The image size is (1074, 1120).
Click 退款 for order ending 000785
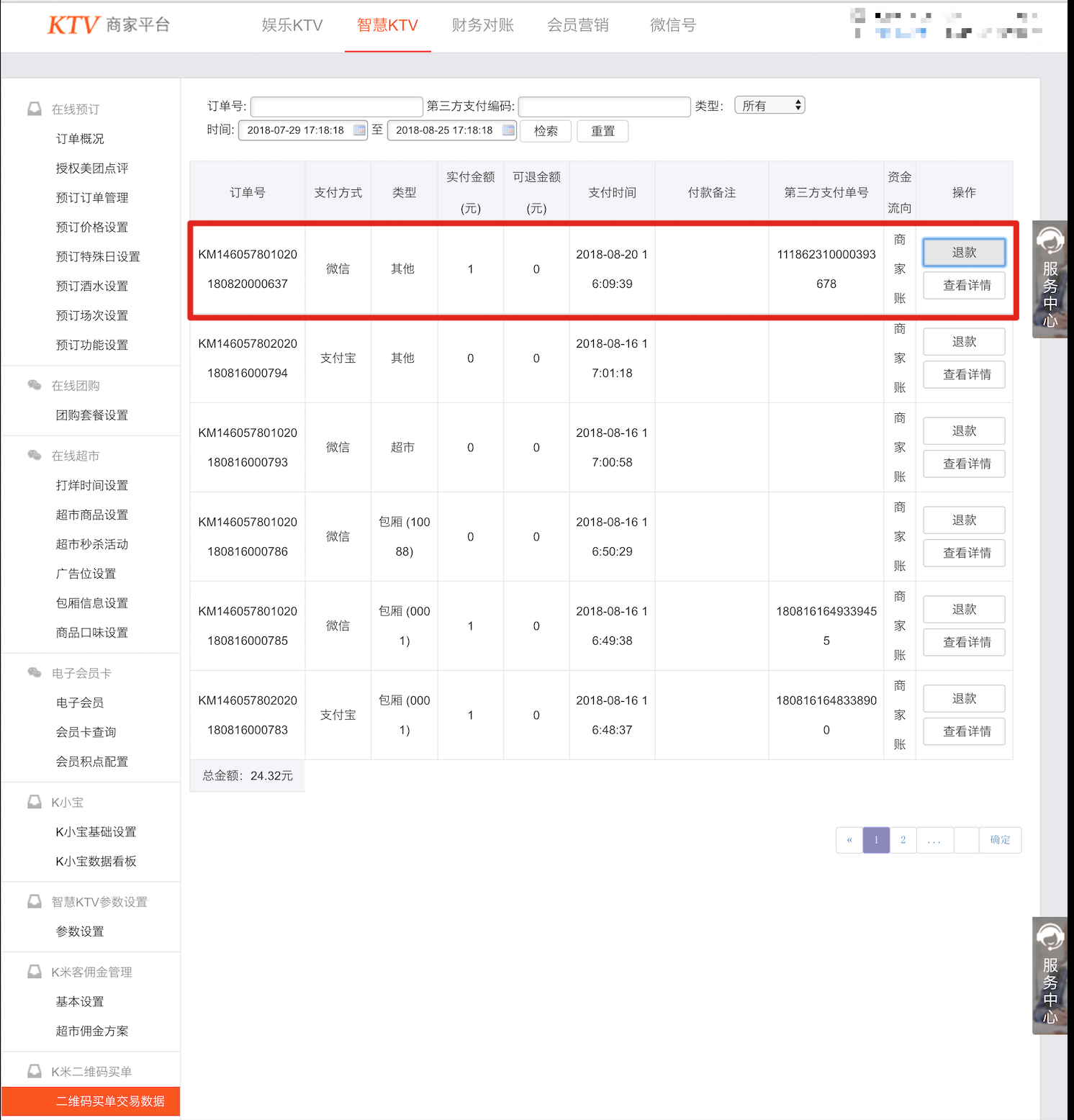964,610
